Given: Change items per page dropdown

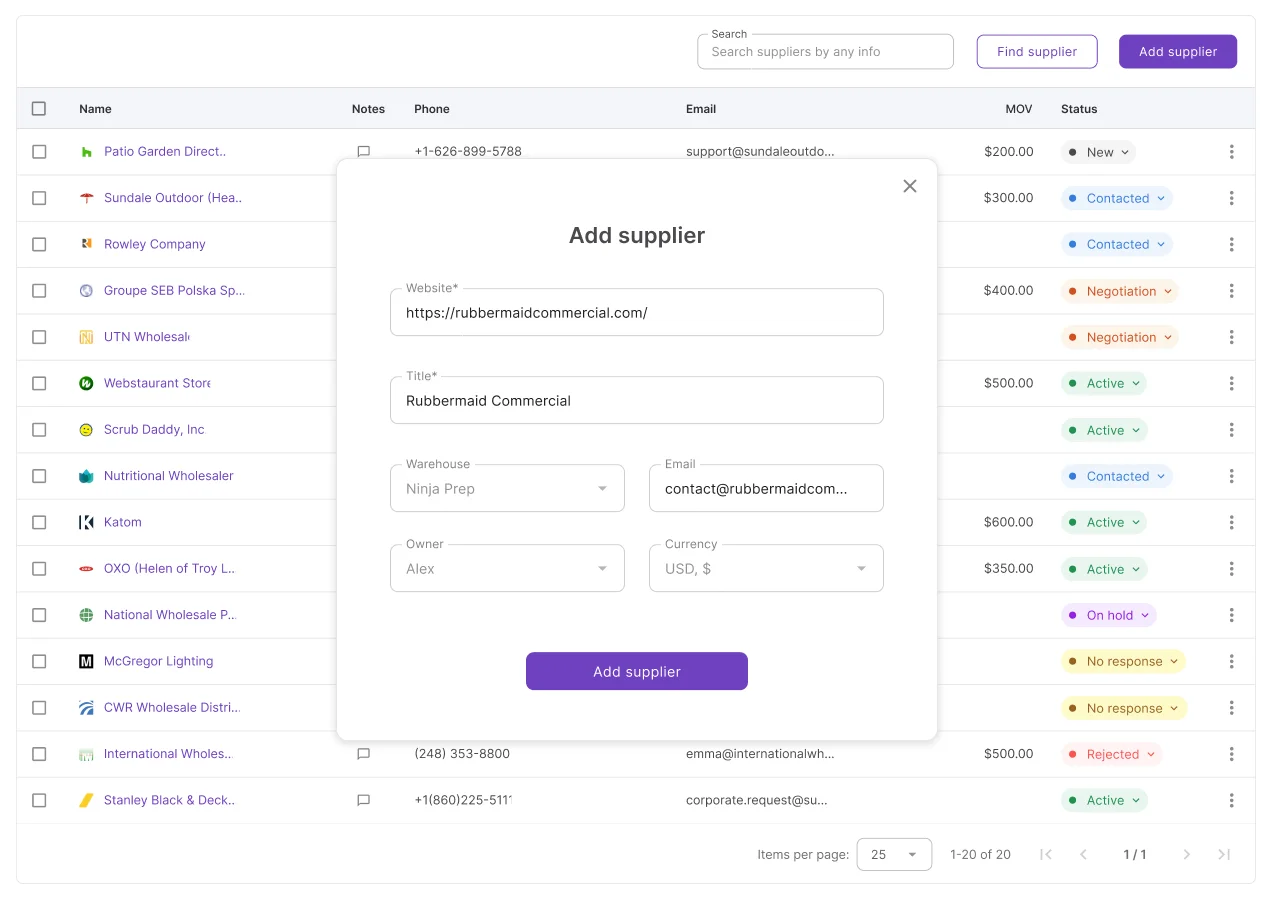Looking at the screenshot, I should pyautogui.click(x=894, y=854).
